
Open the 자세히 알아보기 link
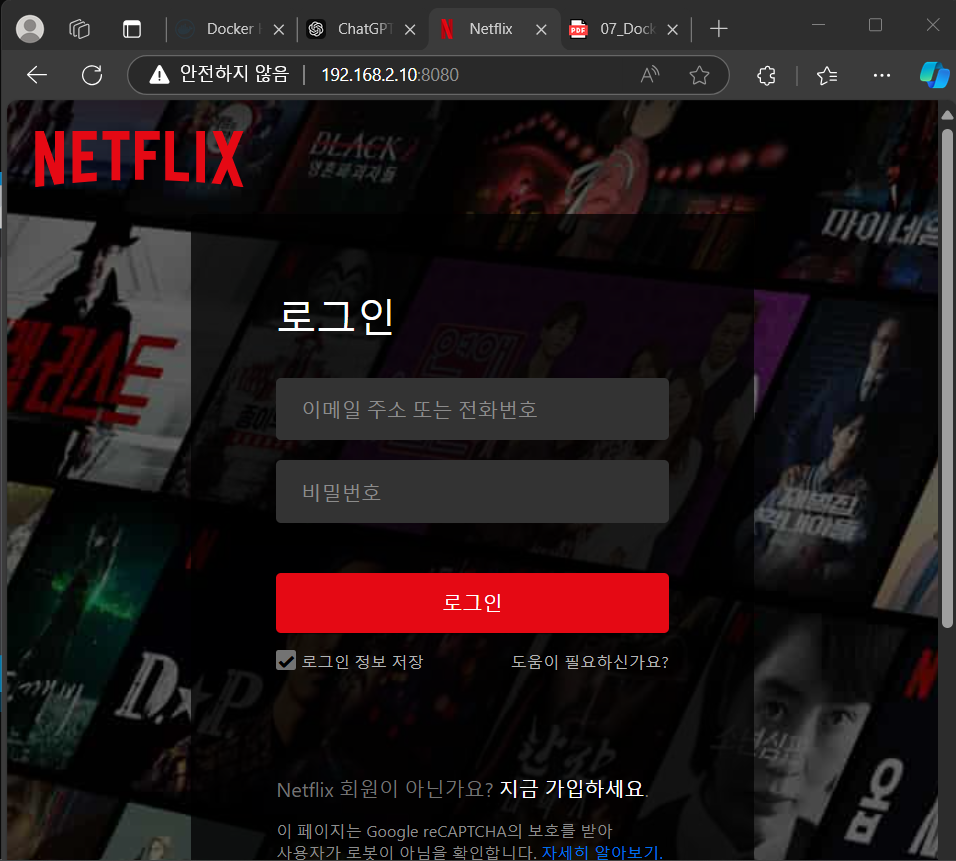[x=602, y=852]
